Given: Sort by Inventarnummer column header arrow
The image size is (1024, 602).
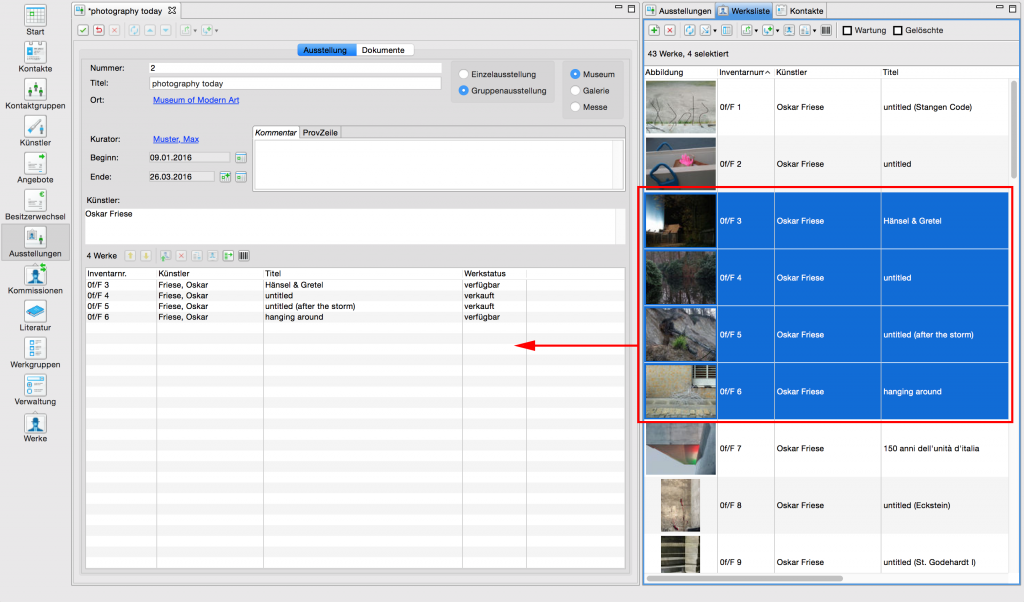Looking at the screenshot, I should (767, 72).
